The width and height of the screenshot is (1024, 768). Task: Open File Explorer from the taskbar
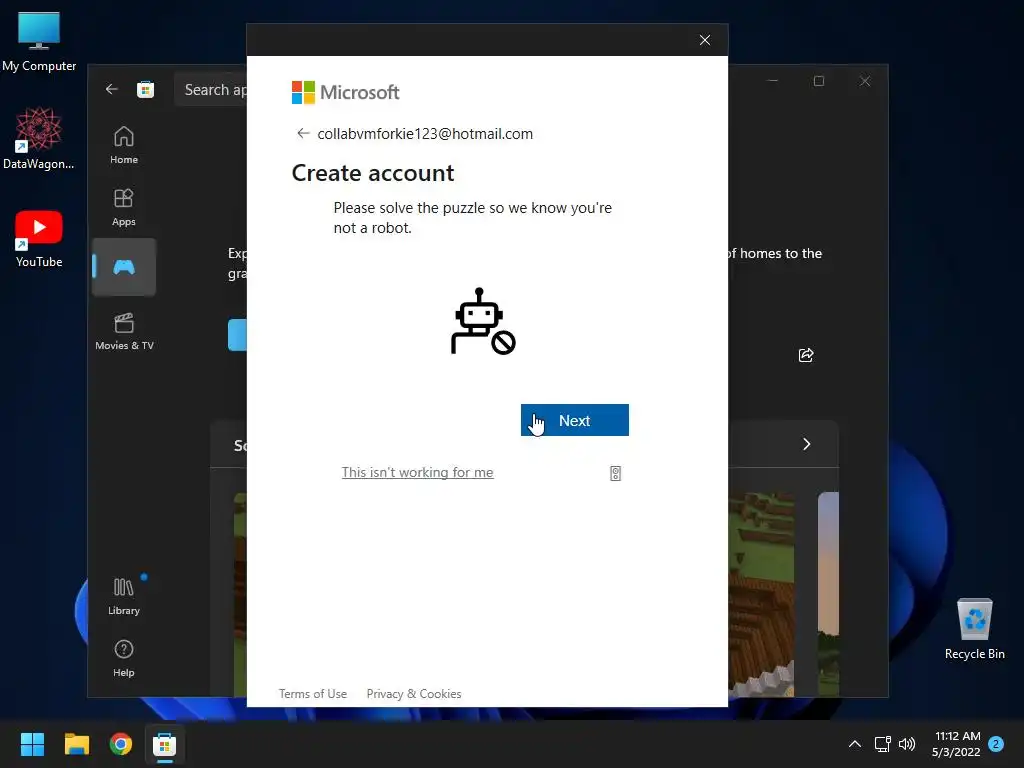click(76, 744)
